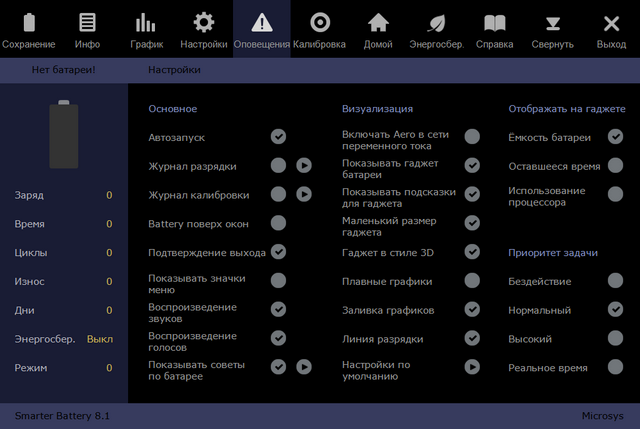Toggle Гаджет в стиле 3D option
The image size is (640, 429).
[x=472, y=252]
